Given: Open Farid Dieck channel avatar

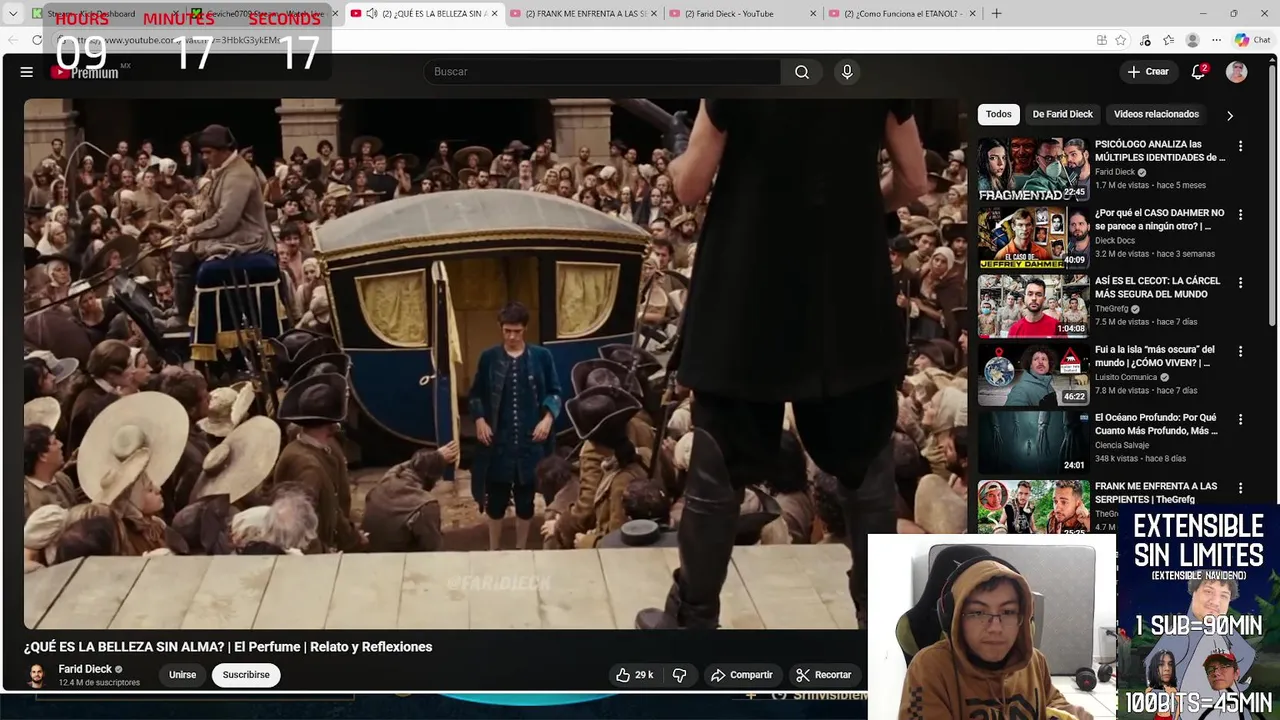Looking at the screenshot, I should (36, 675).
